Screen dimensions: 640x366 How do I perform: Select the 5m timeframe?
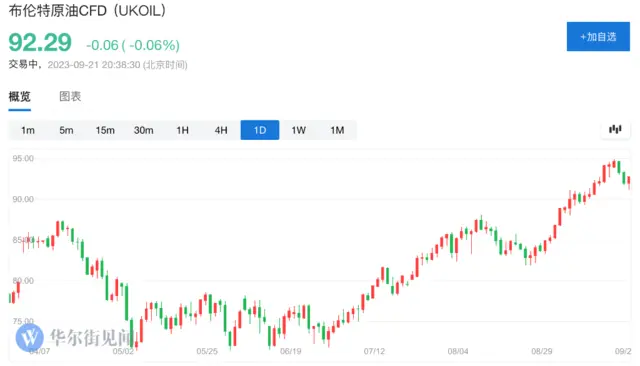(66, 130)
